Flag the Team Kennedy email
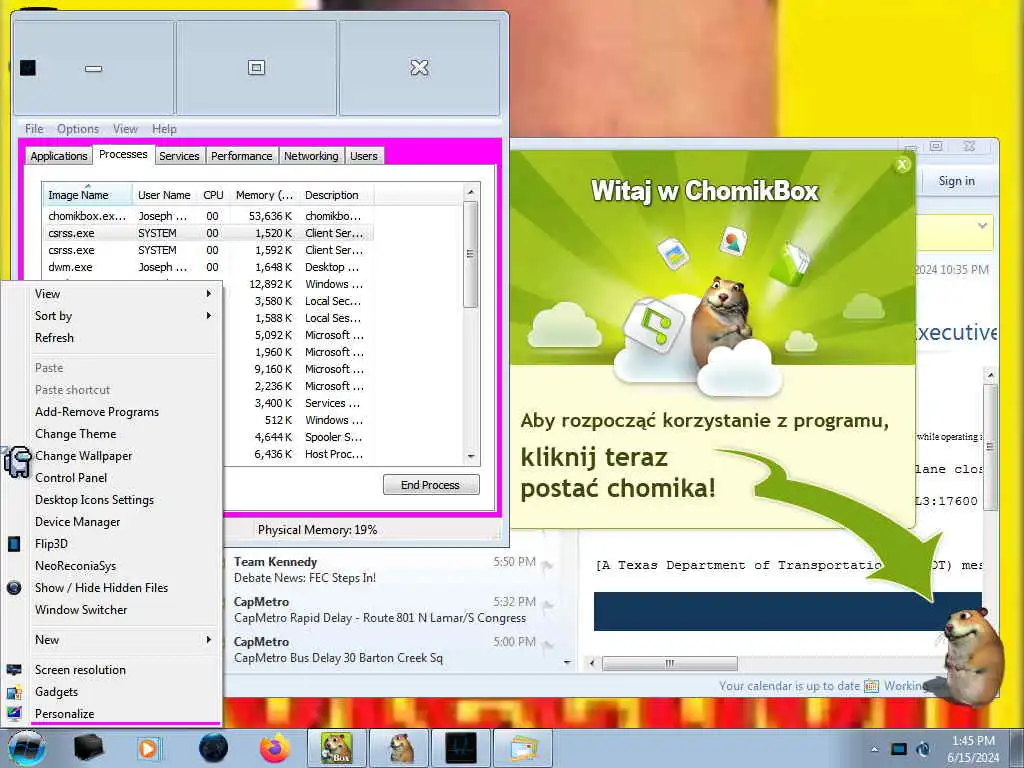Image resolution: width=1024 pixels, height=768 pixels. point(548,566)
